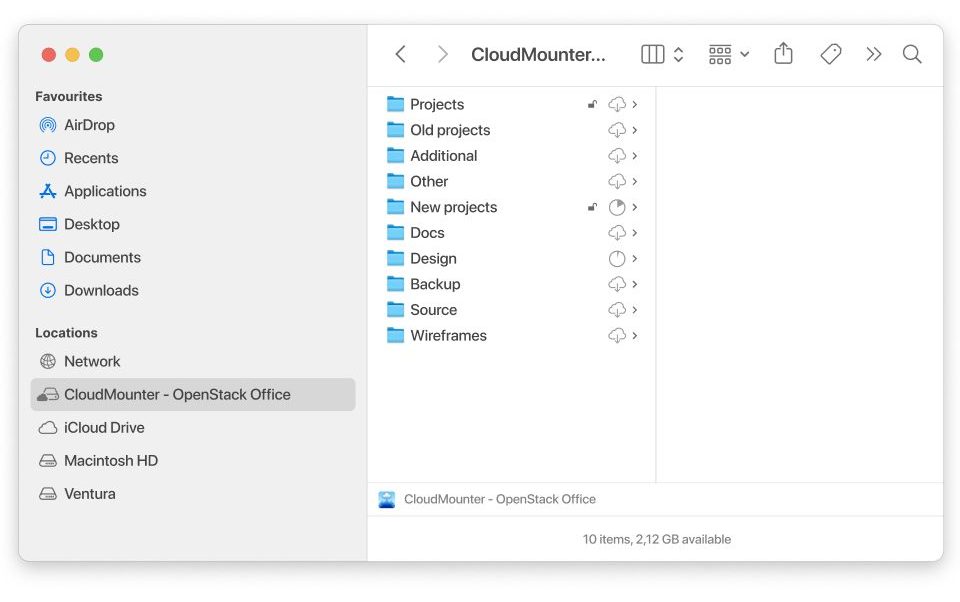This screenshot has height=602, width=960.
Task: Select the Other folder name
Action: click(x=429, y=181)
